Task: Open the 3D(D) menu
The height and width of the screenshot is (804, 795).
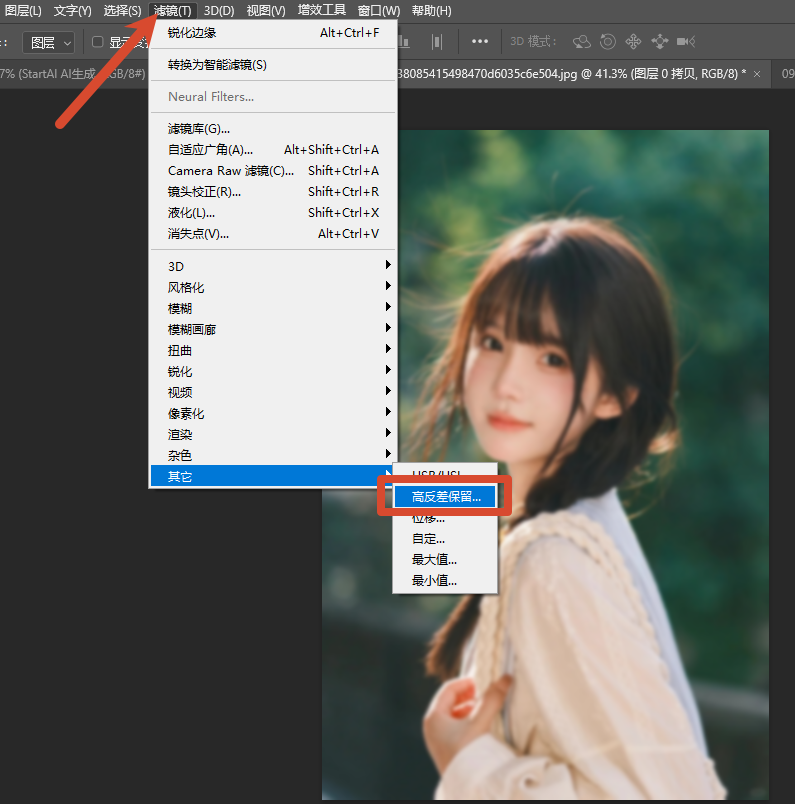Action: (x=219, y=11)
